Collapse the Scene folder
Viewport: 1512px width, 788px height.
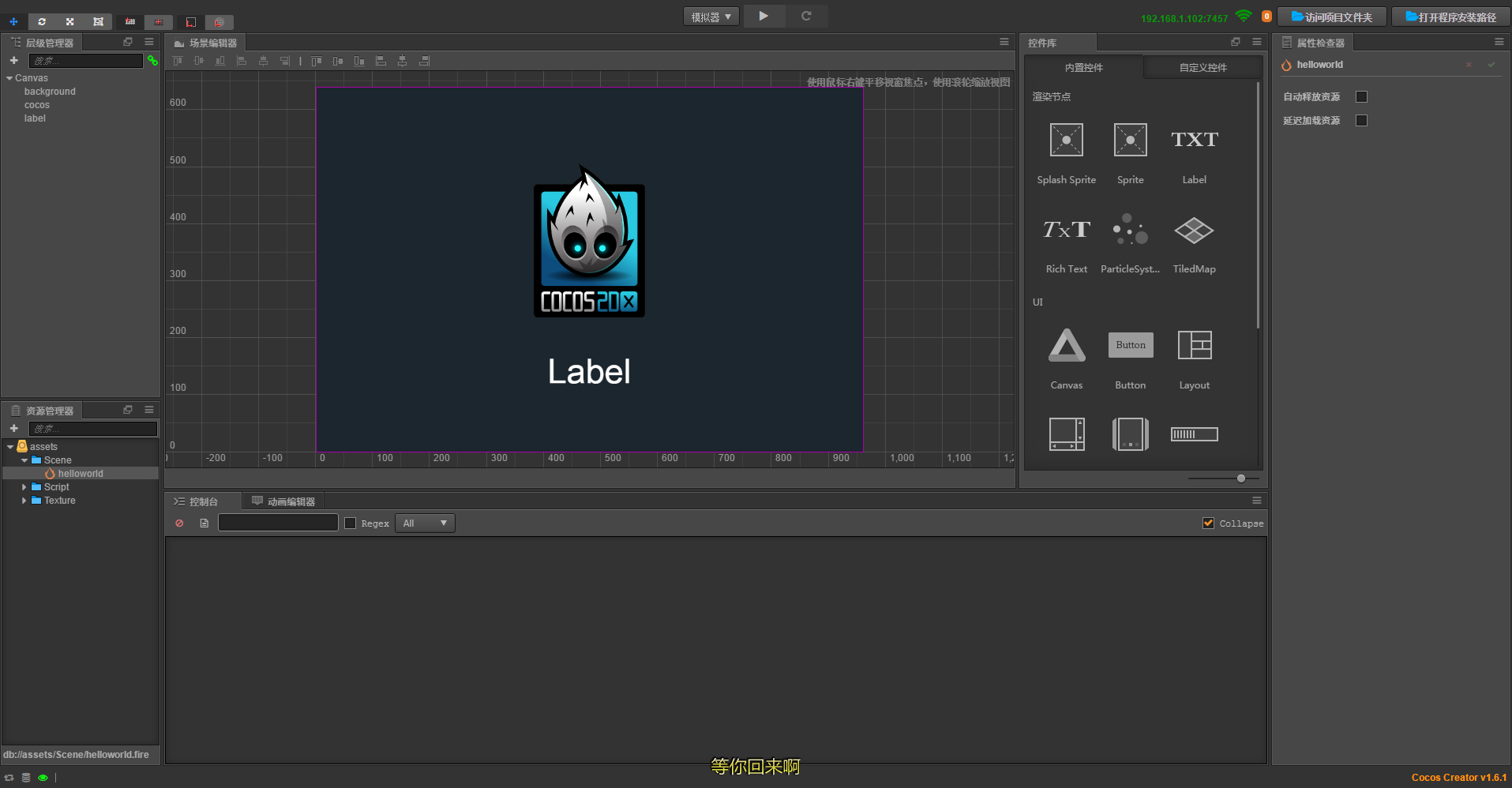(x=24, y=460)
